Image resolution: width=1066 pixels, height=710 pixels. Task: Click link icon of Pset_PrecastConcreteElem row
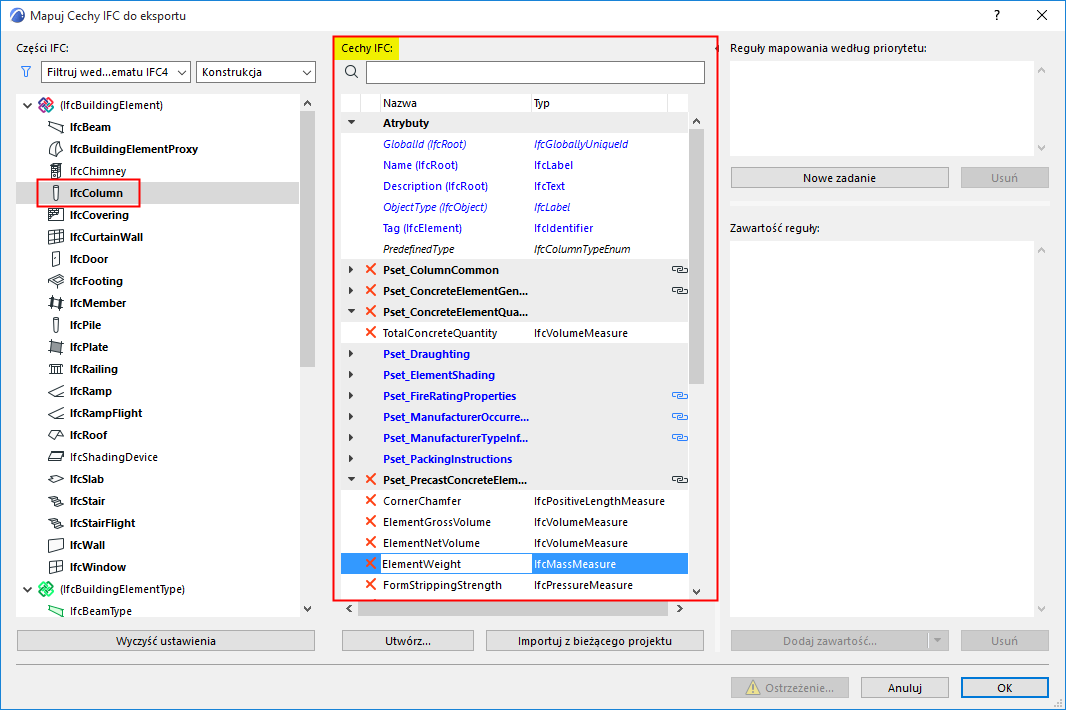(x=679, y=480)
